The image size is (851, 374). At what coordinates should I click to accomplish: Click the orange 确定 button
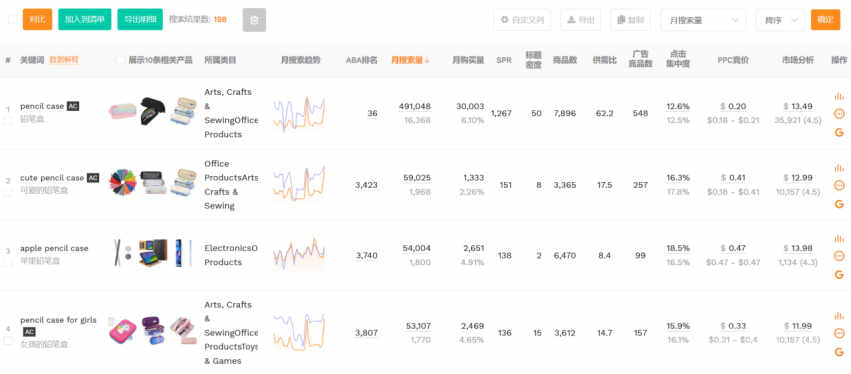(x=825, y=20)
